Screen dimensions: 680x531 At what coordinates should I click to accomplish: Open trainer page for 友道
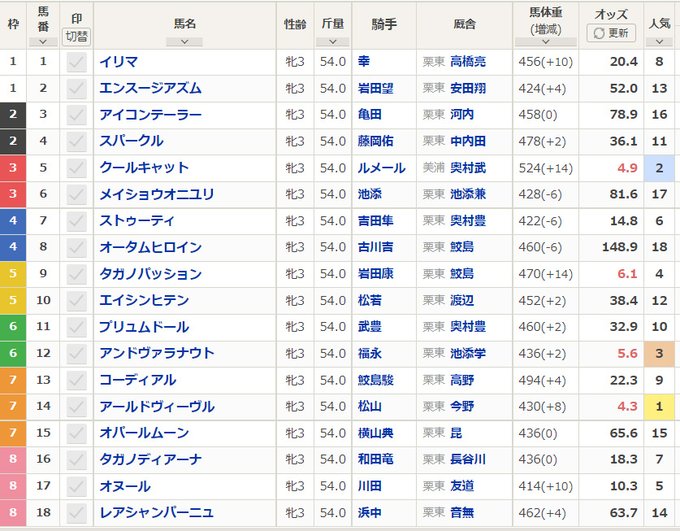[x=462, y=486]
